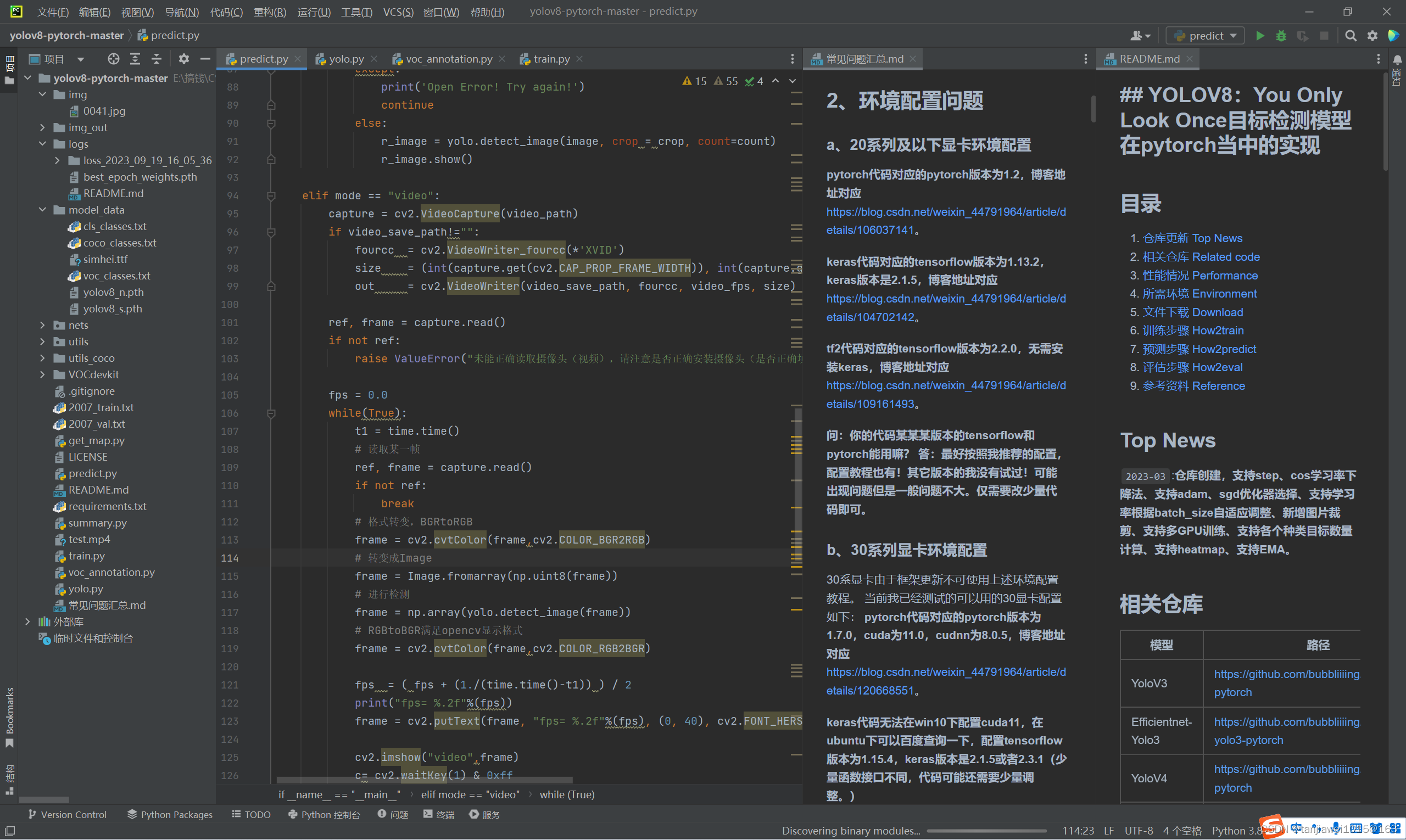This screenshot has width=1406, height=840.
Task: Select yolov8_n.pth in project tree
Action: point(113,292)
